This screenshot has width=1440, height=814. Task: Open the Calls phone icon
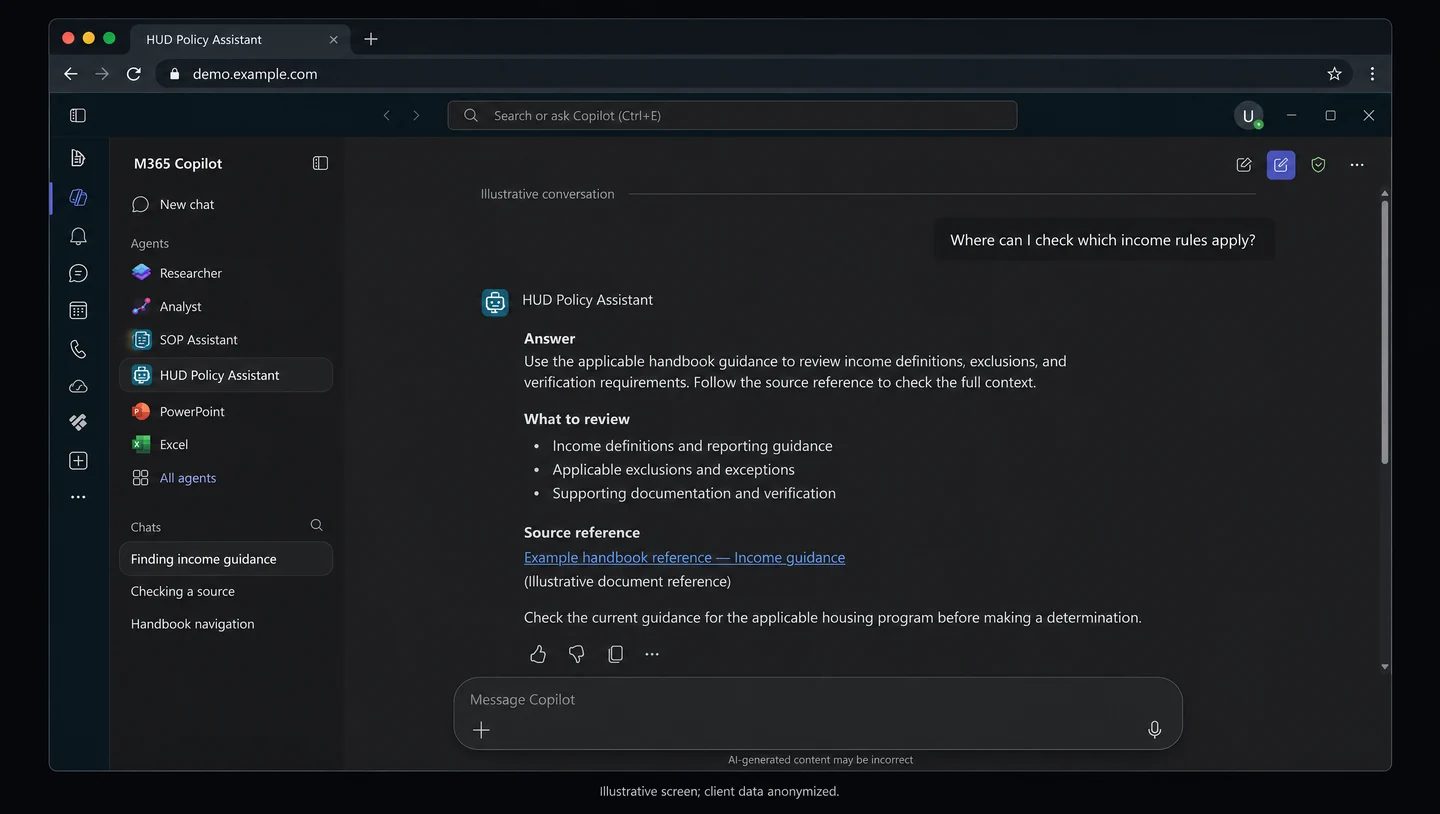point(78,349)
